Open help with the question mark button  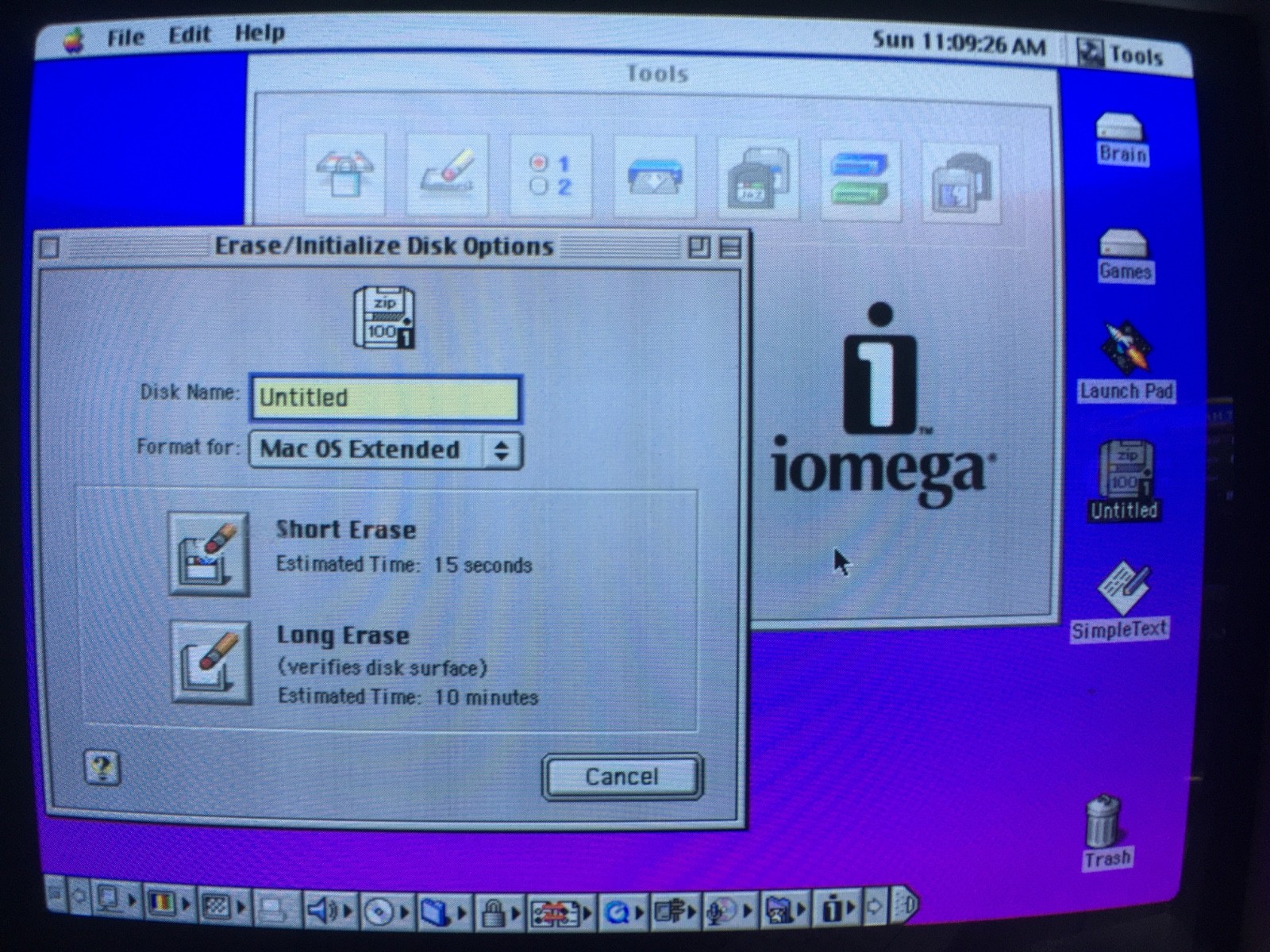pos(102,767)
